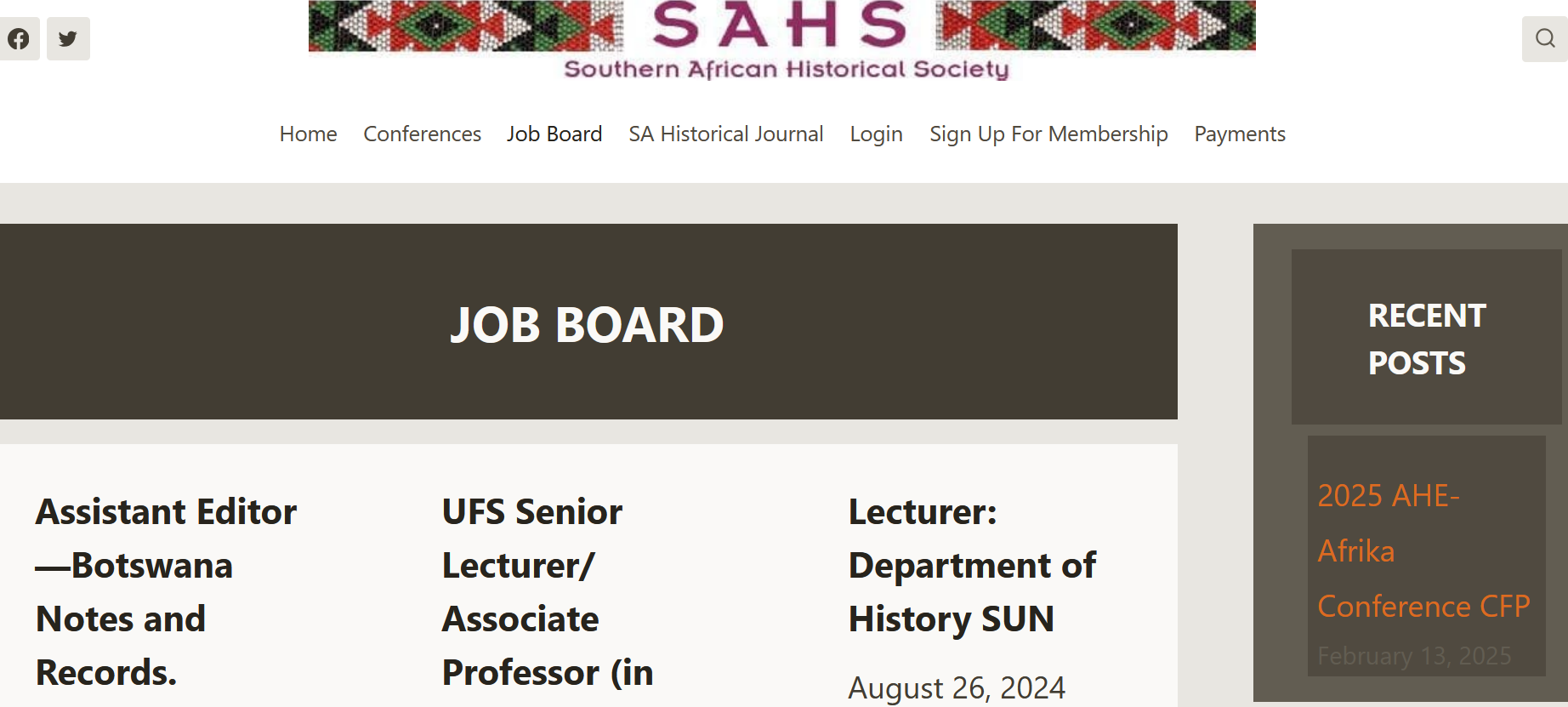Viewport: 1568px width, 707px height.
Task: Open 2025 AHE-Afrika Conference CFP link
Action: 1423,551
